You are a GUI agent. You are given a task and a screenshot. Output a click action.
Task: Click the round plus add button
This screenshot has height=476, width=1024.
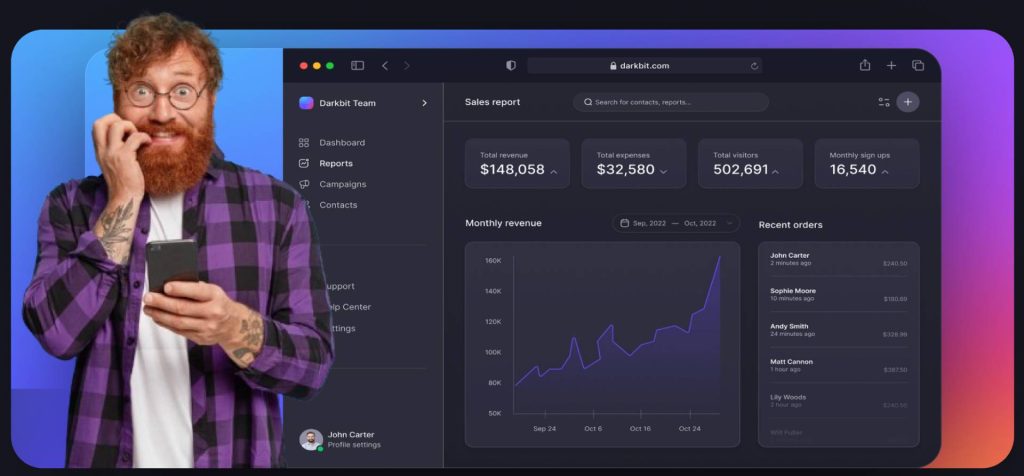tap(907, 102)
